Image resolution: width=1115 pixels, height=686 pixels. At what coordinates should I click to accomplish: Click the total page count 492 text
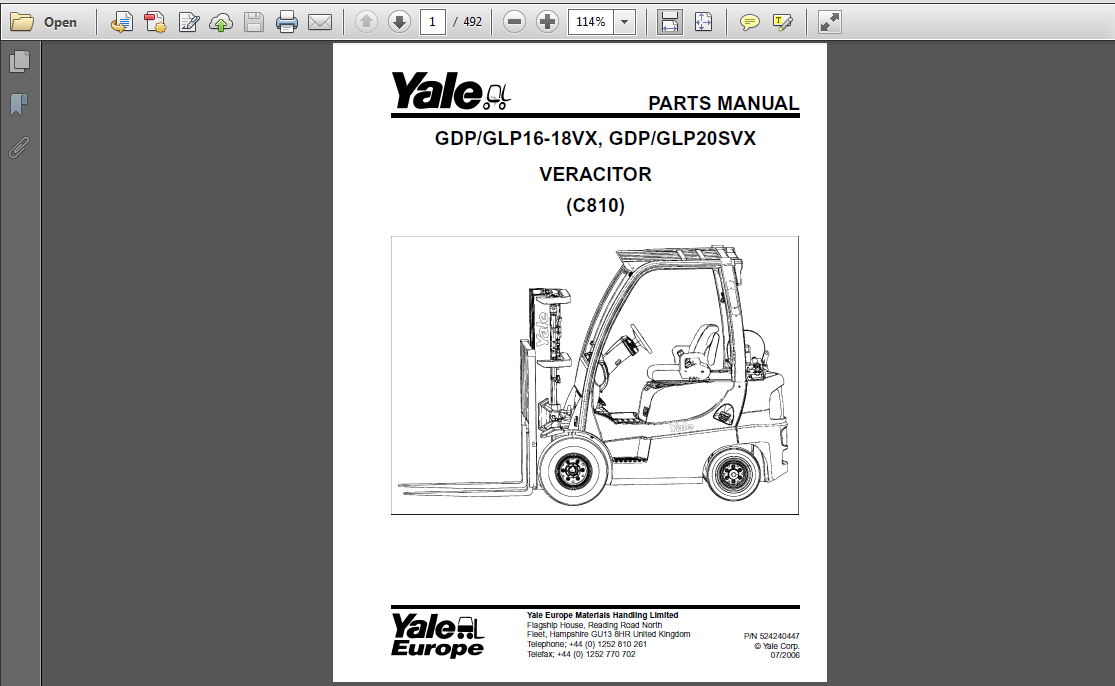[x=472, y=22]
